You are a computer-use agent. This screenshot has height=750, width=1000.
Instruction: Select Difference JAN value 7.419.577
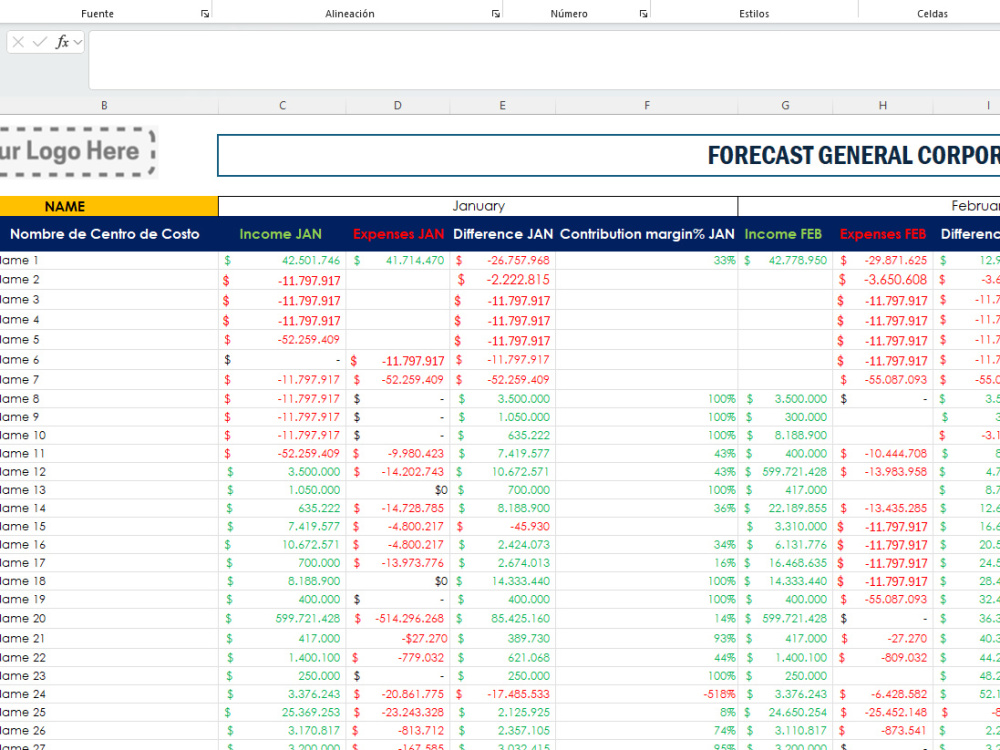coord(503,453)
